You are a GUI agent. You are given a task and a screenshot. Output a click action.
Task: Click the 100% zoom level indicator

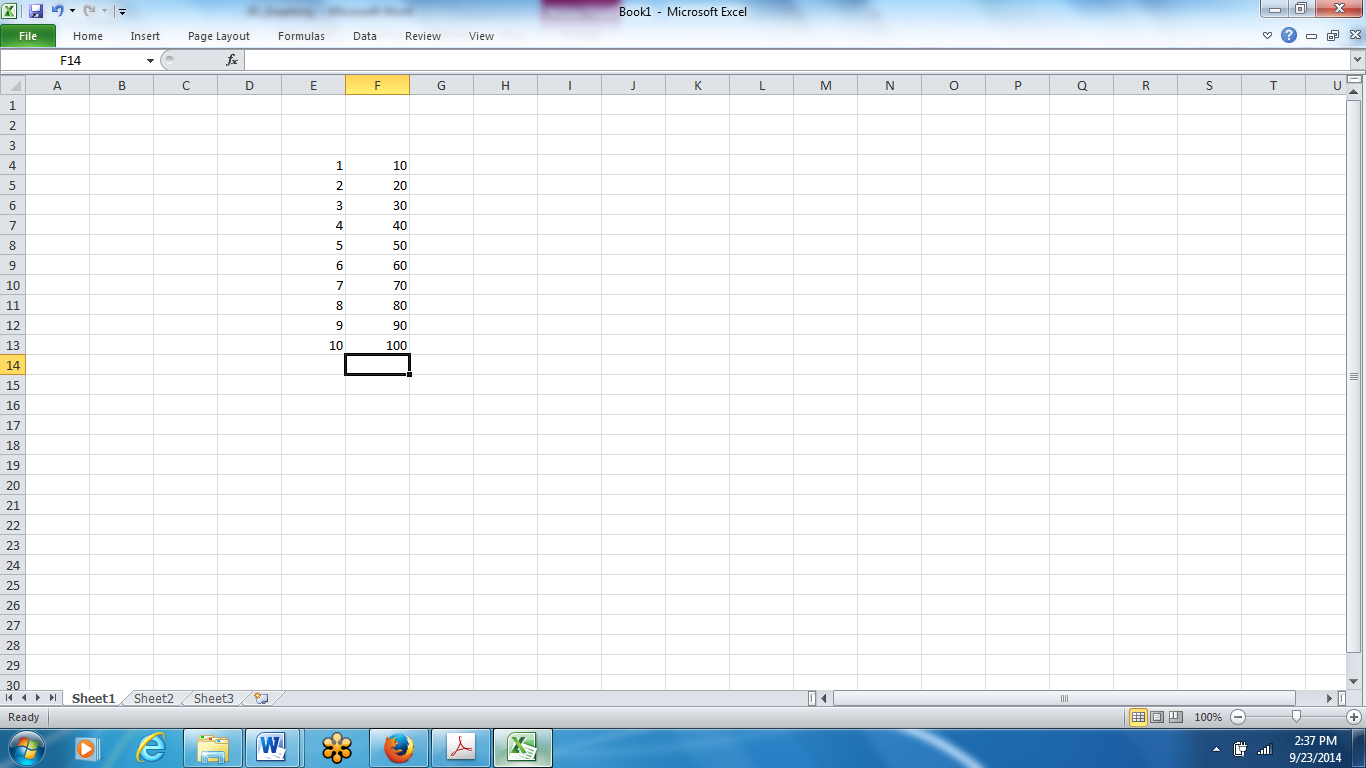(1208, 717)
